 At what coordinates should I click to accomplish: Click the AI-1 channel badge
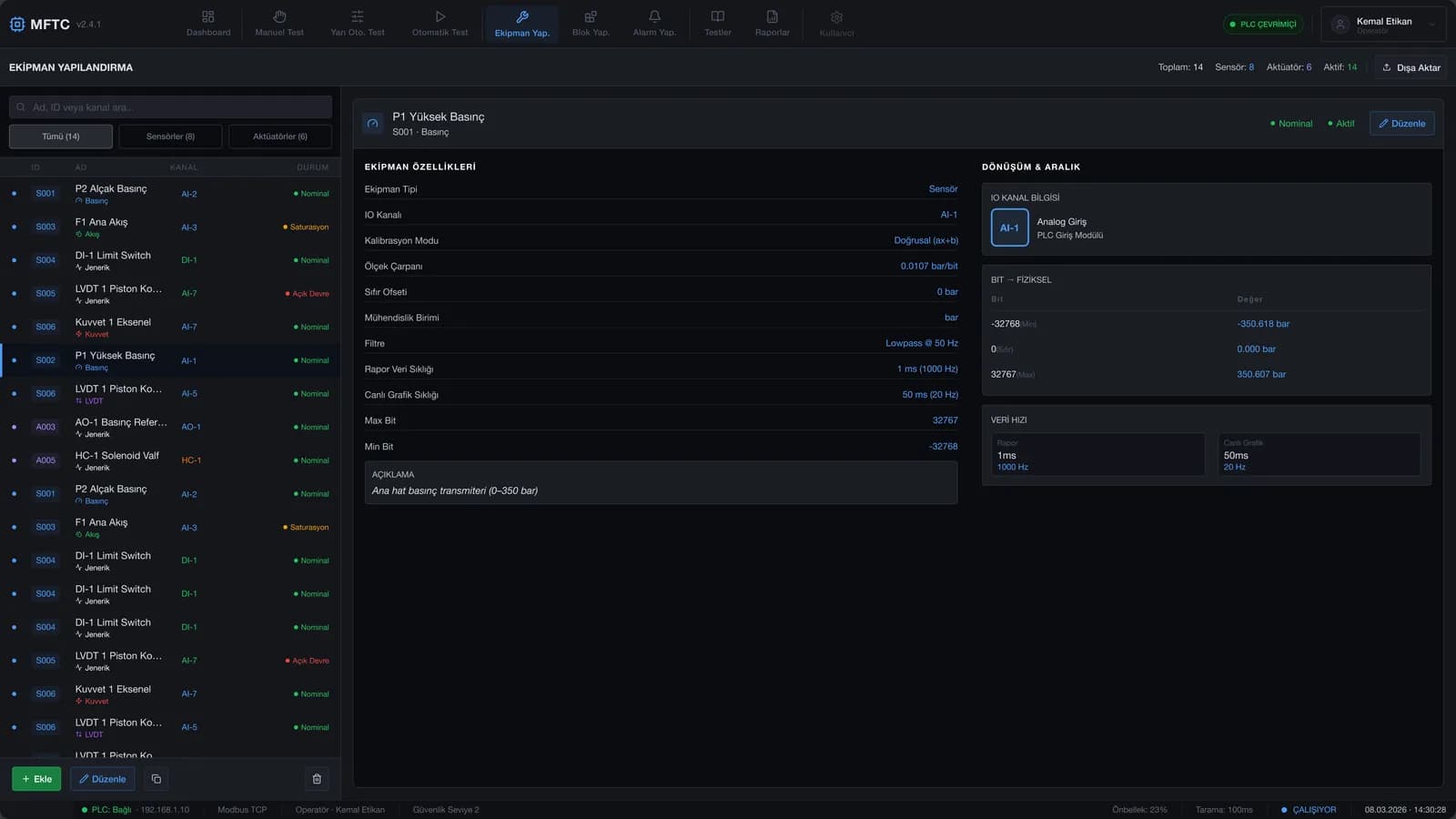(1010, 227)
